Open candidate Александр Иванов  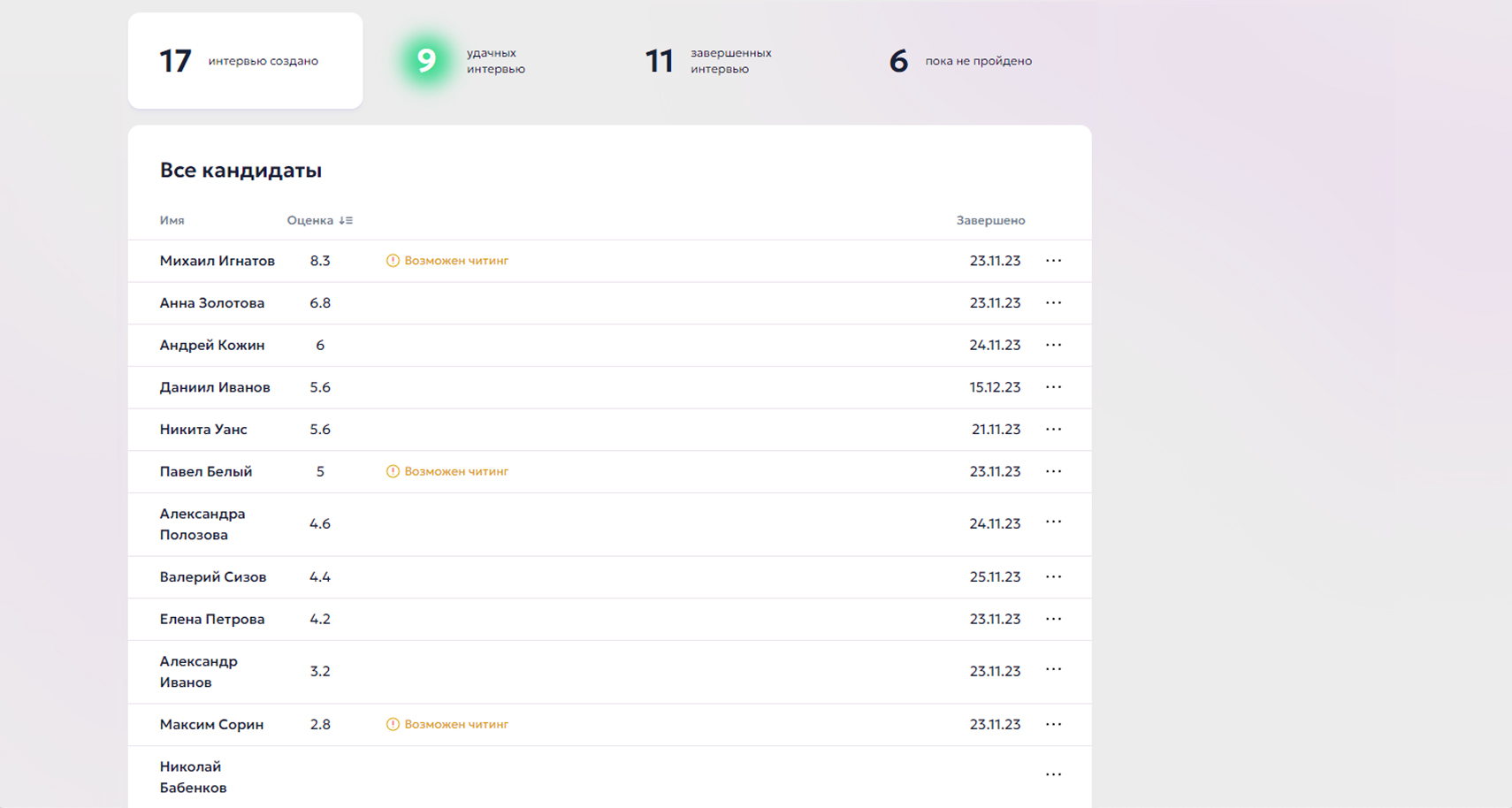pyautogui.click(x=198, y=672)
